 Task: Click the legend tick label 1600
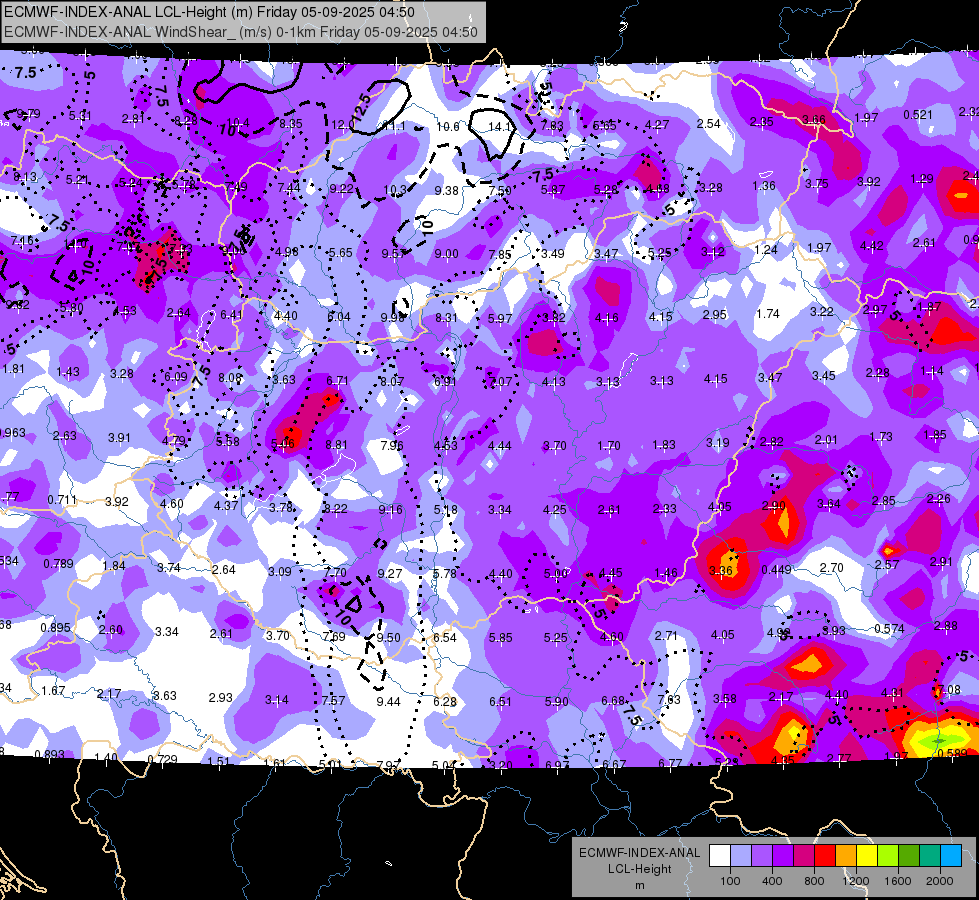[x=898, y=881]
